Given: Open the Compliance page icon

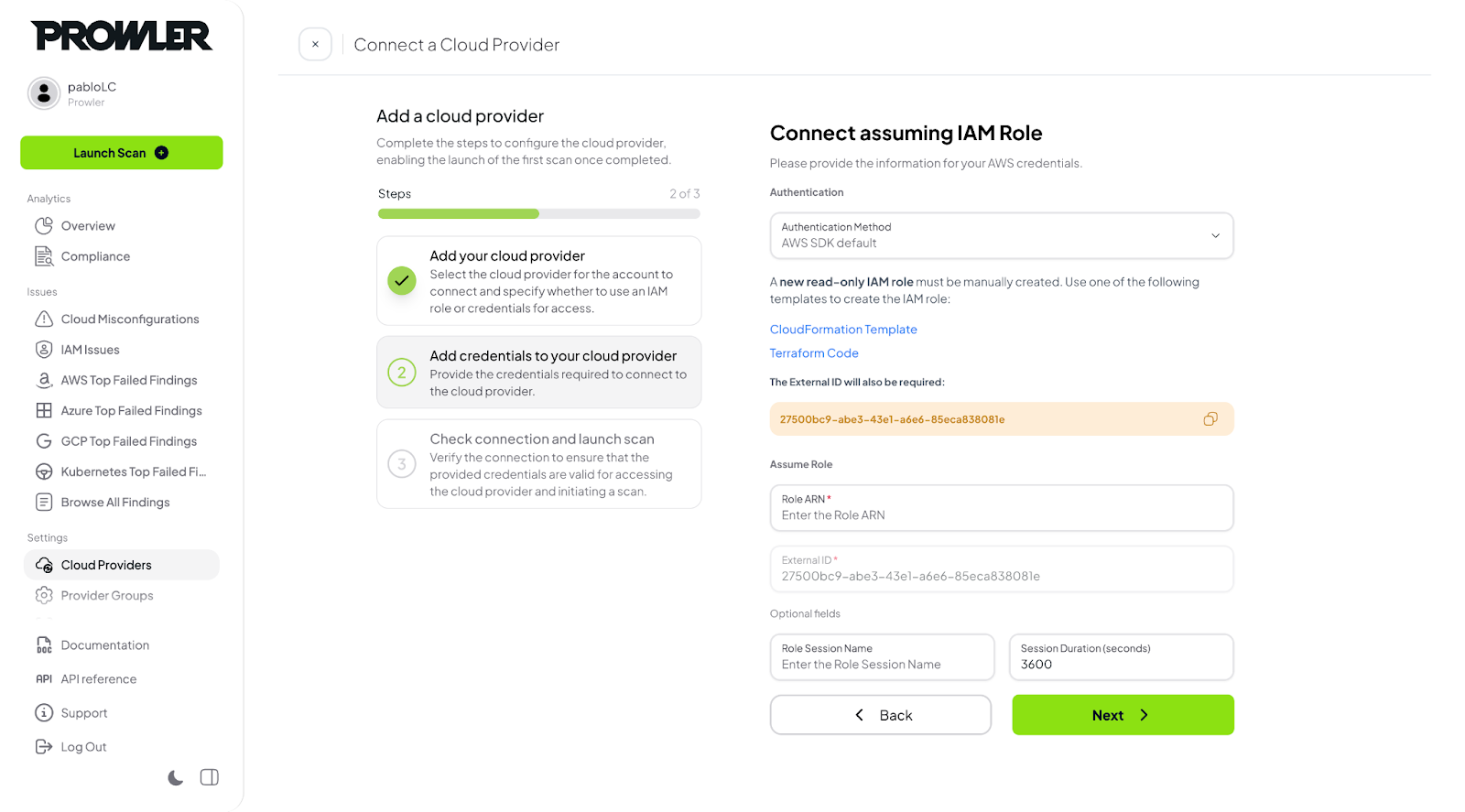Looking at the screenshot, I should click(44, 256).
